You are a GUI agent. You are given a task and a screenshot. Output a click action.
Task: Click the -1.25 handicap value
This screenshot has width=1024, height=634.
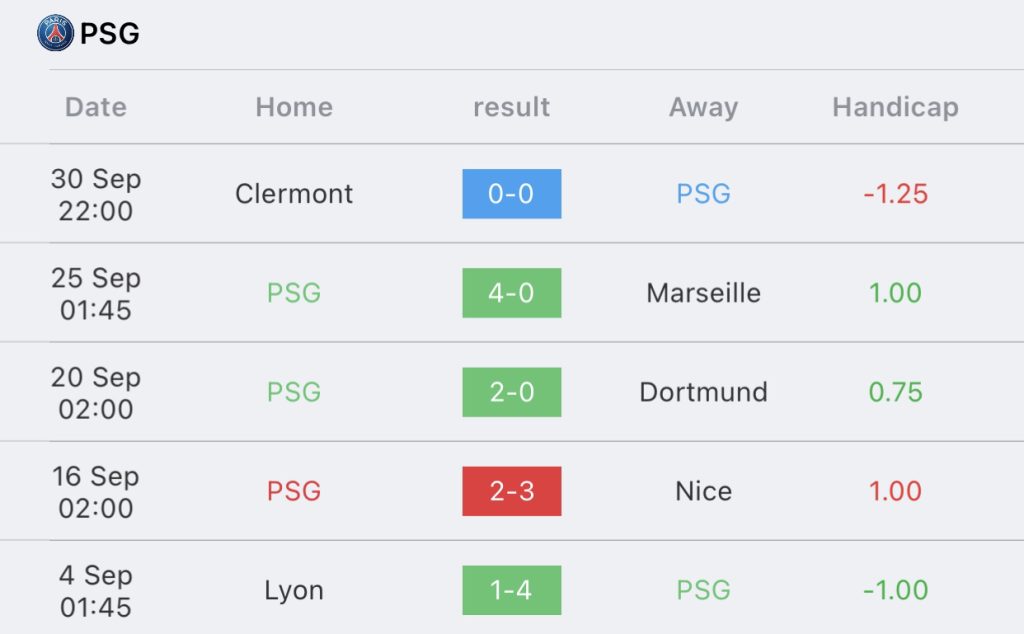tap(895, 194)
